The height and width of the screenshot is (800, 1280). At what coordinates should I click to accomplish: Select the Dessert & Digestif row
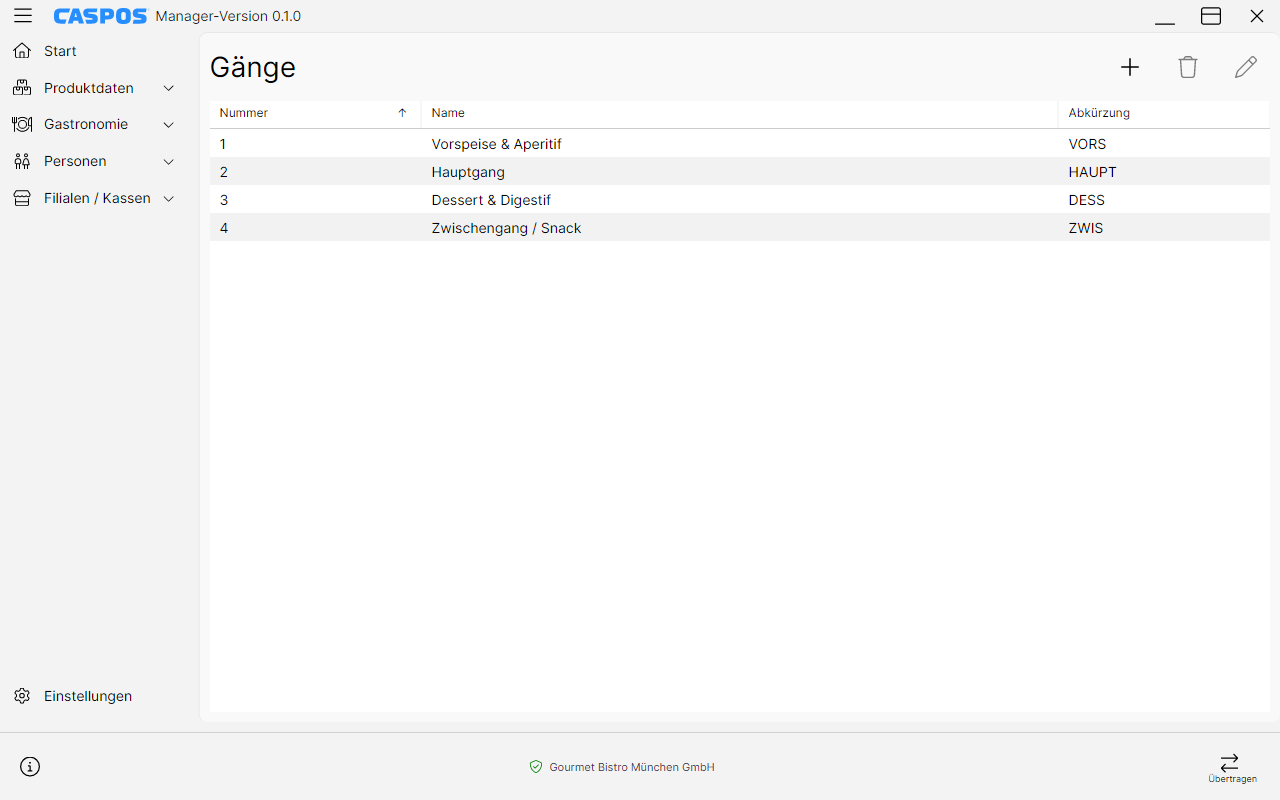[740, 200]
